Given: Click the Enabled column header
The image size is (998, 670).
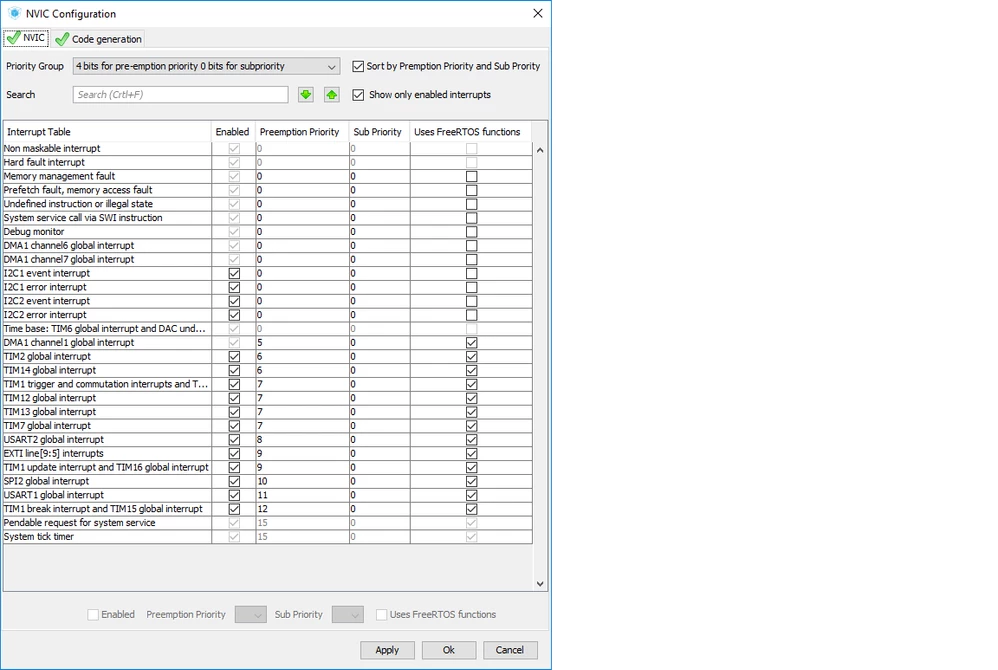Looking at the screenshot, I should pyautogui.click(x=233, y=132).
